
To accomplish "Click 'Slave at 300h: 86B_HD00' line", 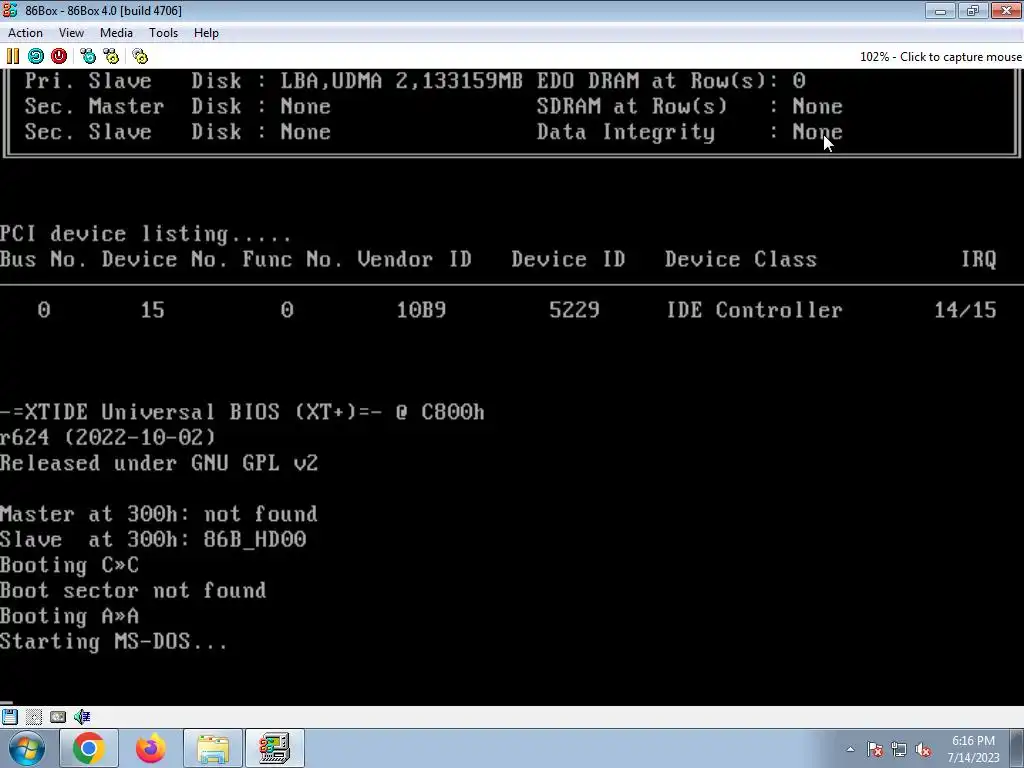I will pyautogui.click(x=153, y=539).
